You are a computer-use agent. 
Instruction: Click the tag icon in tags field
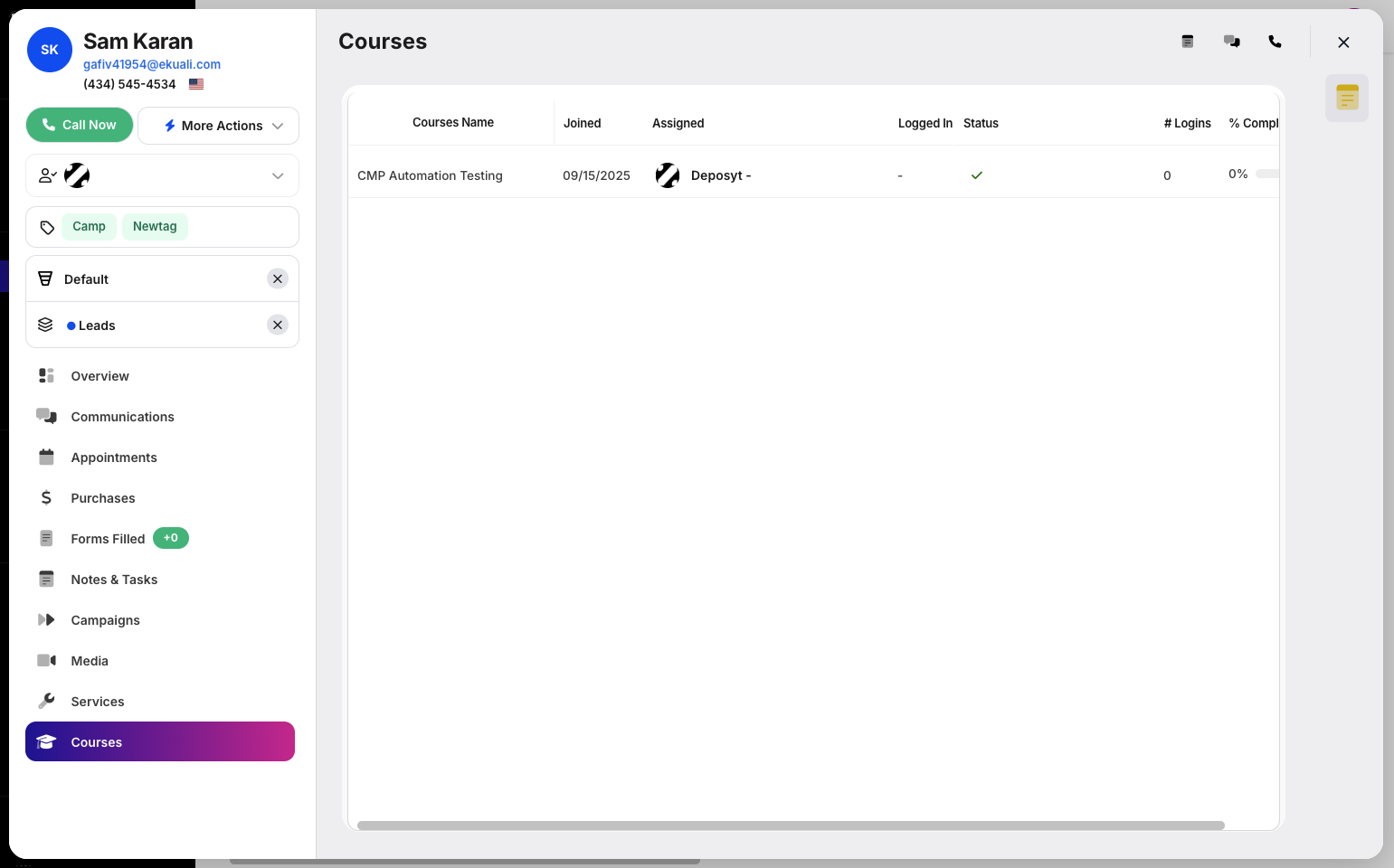tap(47, 227)
